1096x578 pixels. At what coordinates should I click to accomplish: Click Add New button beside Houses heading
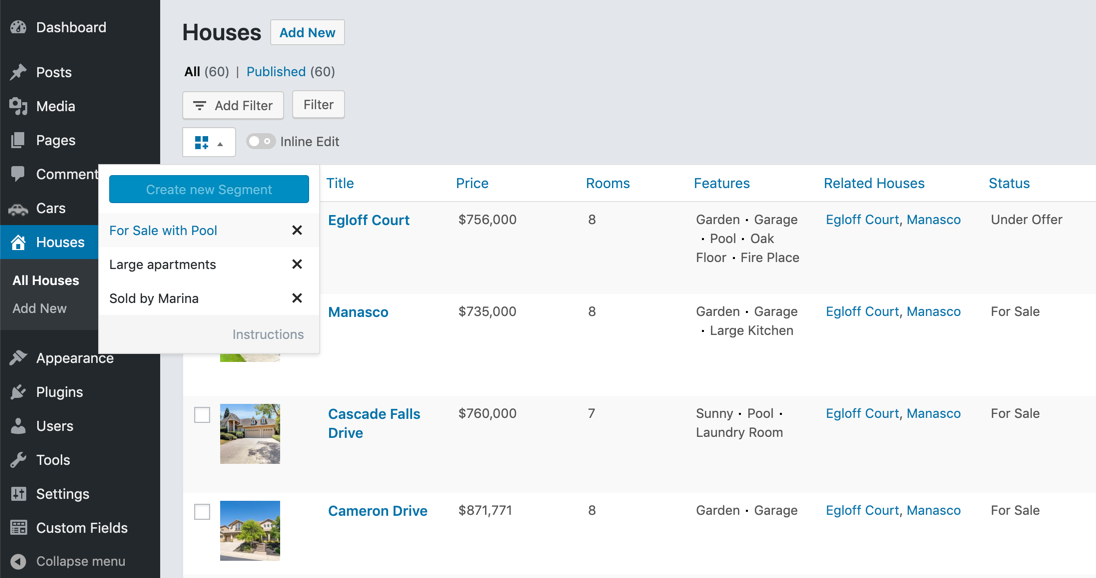tap(308, 32)
